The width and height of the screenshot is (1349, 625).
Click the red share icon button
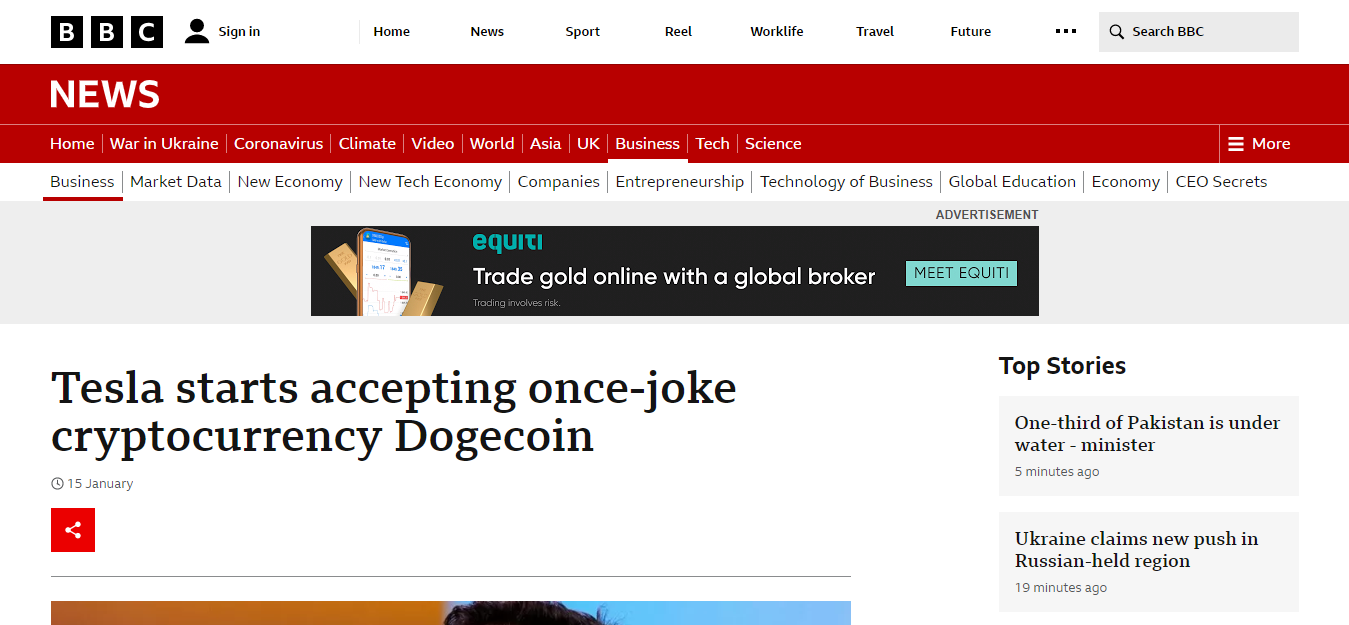(x=73, y=530)
